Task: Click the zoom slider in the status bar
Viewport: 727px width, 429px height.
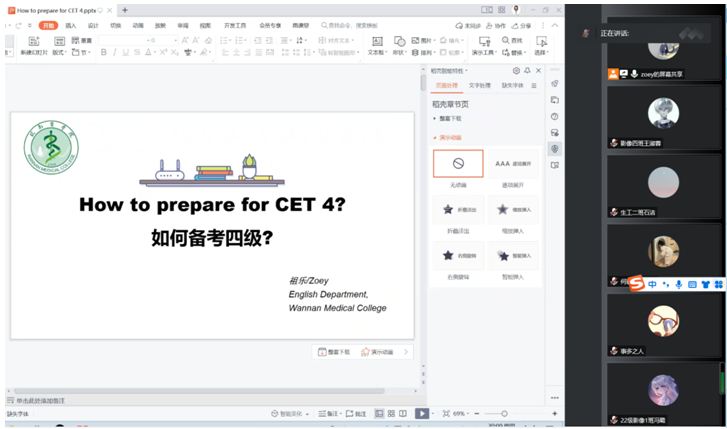Action: [503, 413]
